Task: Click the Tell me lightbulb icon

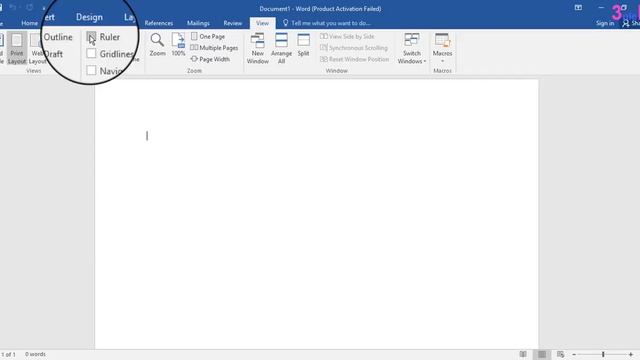Action: coord(286,23)
